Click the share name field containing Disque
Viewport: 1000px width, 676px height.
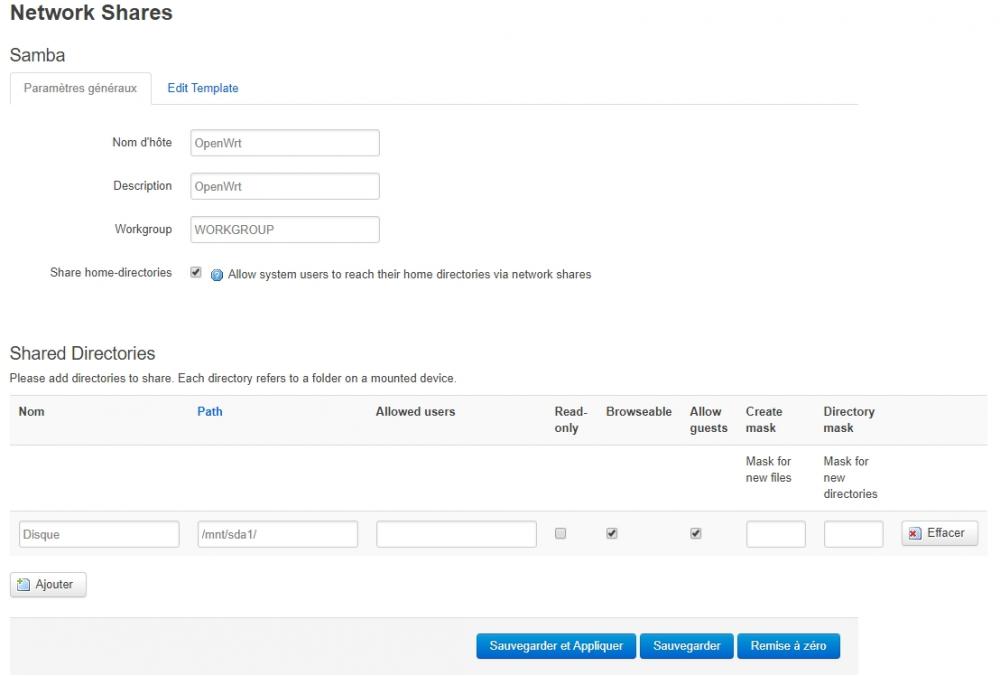coord(98,534)
